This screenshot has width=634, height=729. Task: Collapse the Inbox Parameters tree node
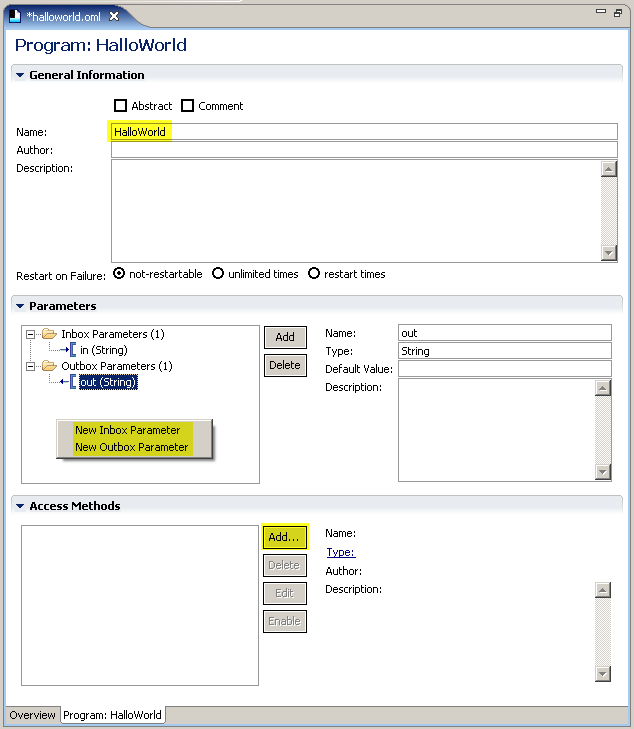click(30, 334)
